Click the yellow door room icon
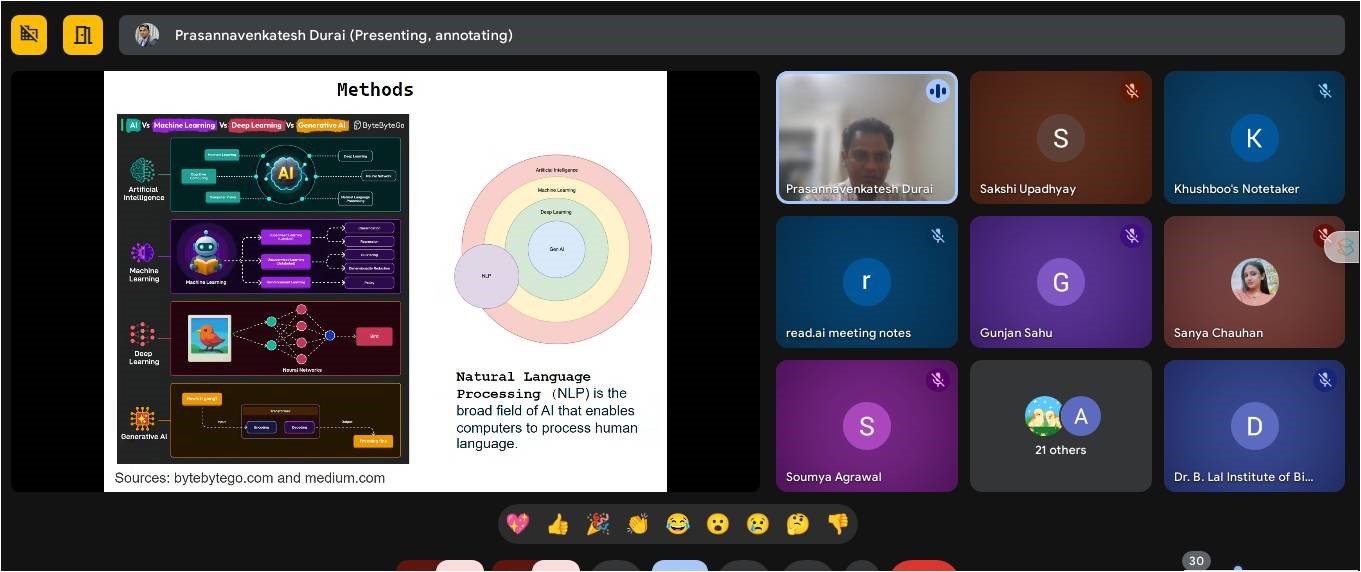 83,35
